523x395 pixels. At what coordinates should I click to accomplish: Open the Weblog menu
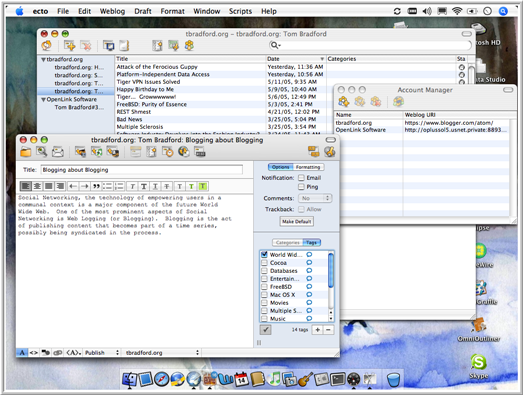point(112,11)
